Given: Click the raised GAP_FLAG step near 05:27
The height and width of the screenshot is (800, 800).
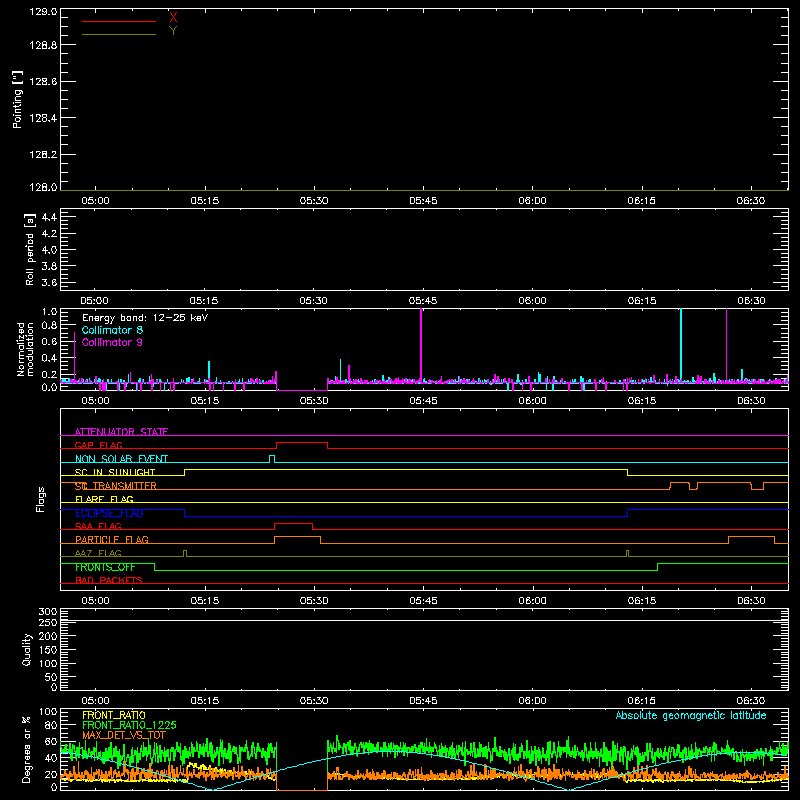Looking at the screenshot, I should tap(302, 443).
